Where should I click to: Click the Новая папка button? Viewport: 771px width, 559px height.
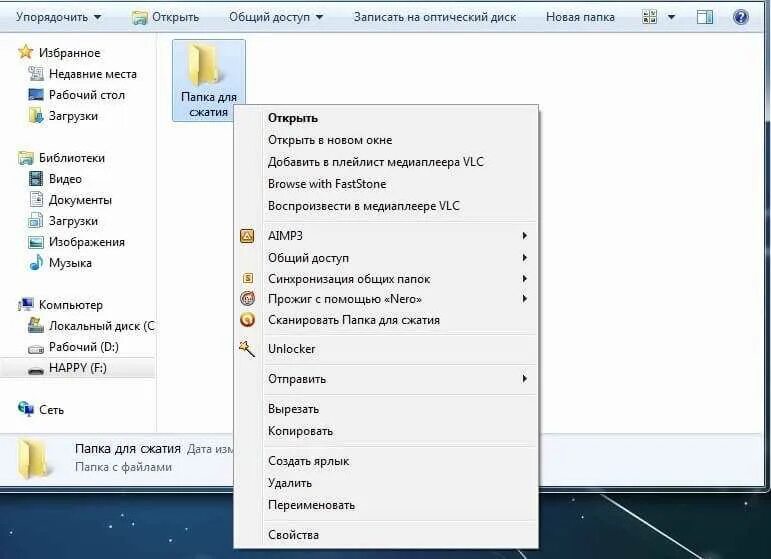click(x=580, y=17)
